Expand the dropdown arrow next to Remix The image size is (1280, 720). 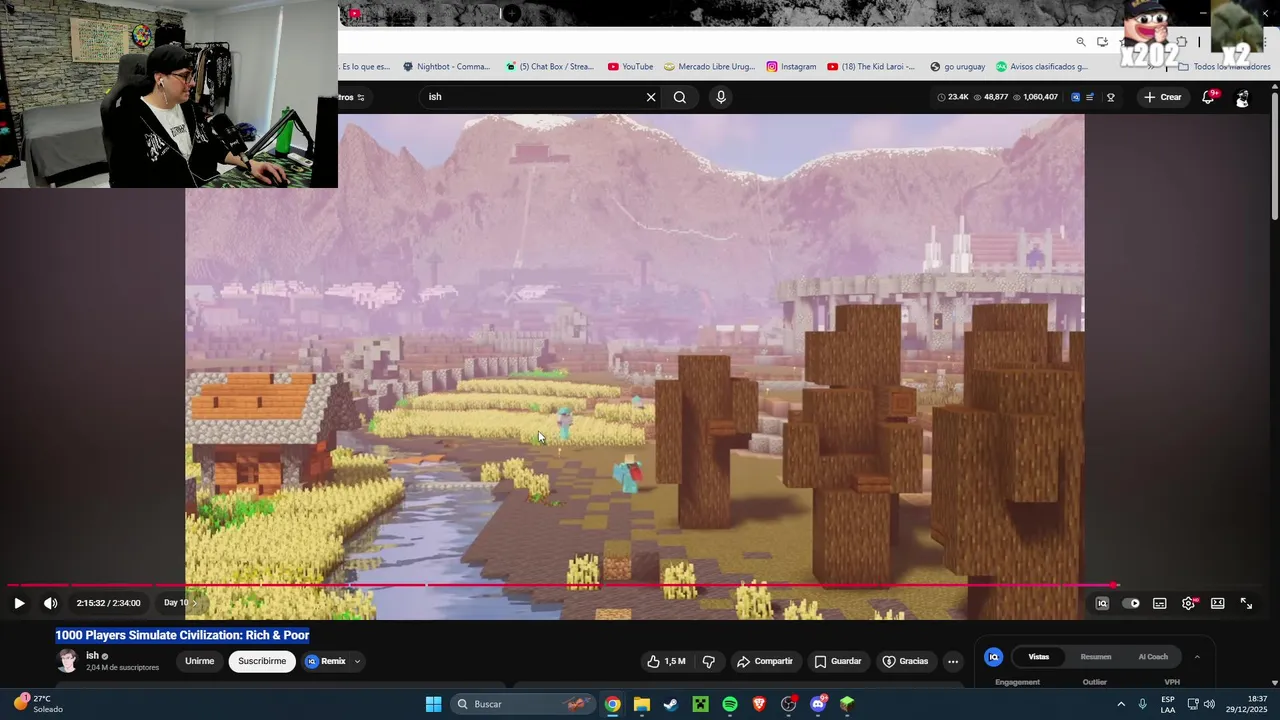pyautogui.click(x=357, y=661)
